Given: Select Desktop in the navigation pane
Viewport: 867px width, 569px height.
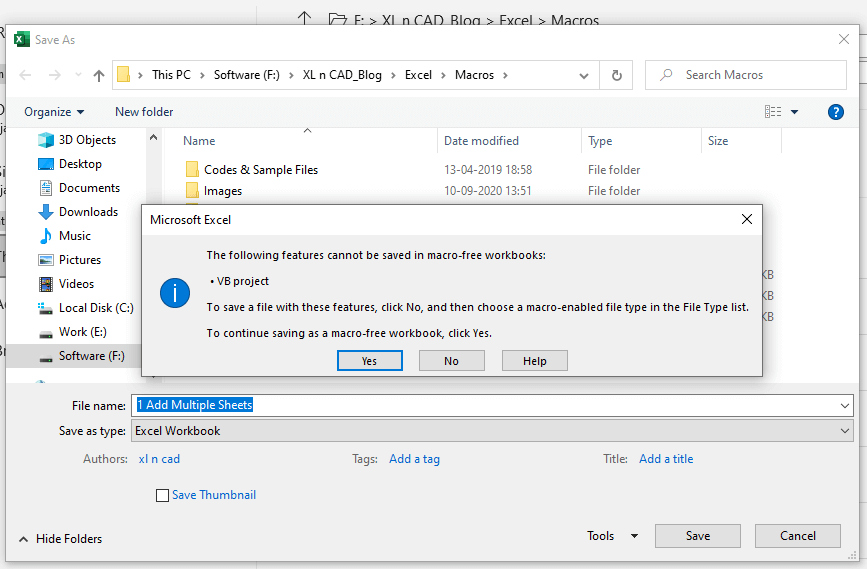Looking at the screenshot, I should pos(70,164).
